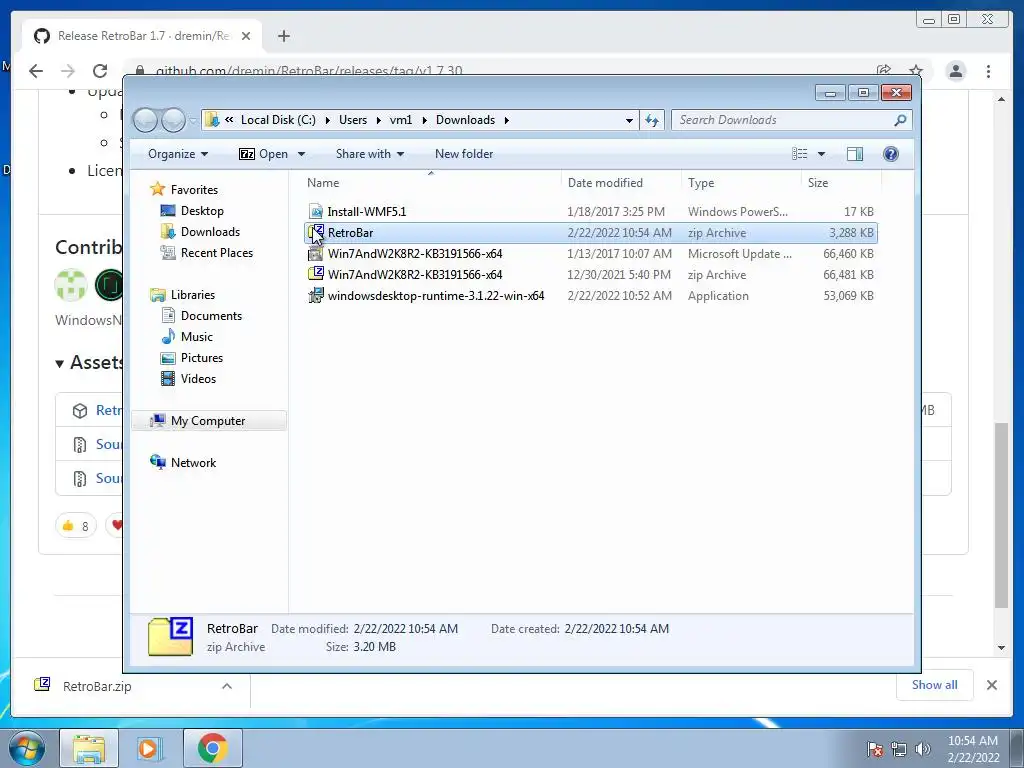Viewport: 1024px width, 768px height.
Task: Select My Computer in navigation pane
Action: [x=208, y=421]
